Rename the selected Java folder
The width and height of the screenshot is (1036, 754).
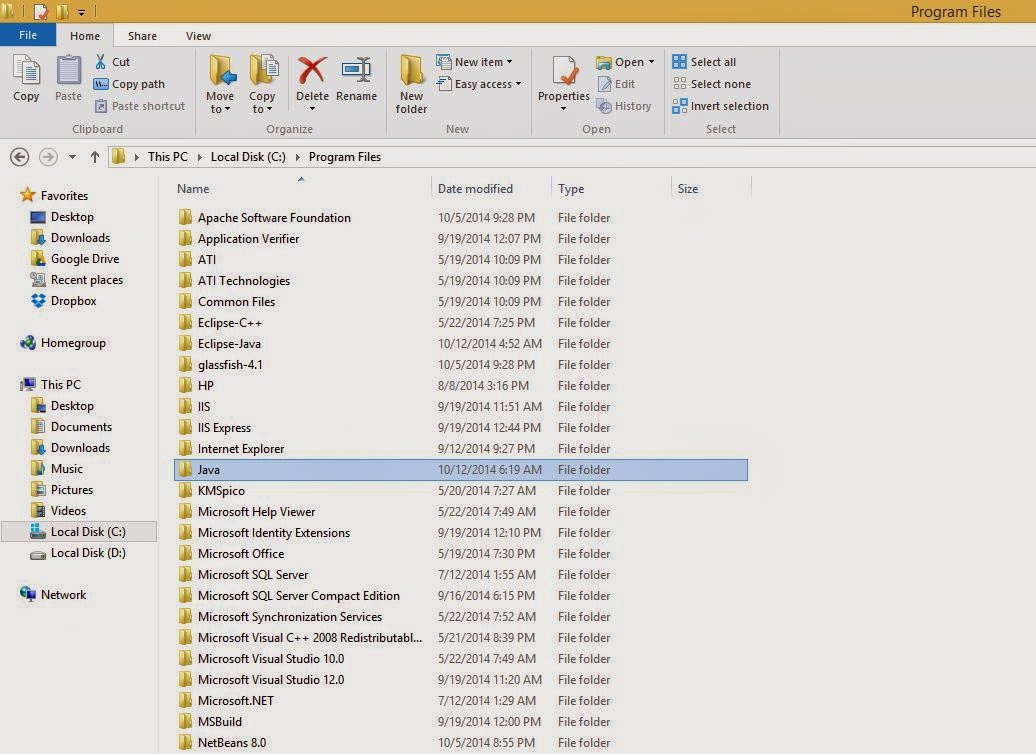[x=356, y=79]
